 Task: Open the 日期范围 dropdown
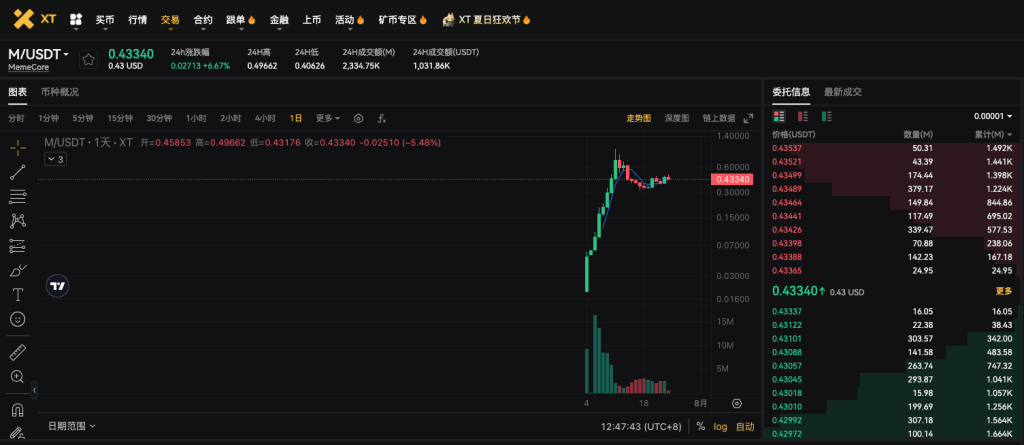[72, 426]
